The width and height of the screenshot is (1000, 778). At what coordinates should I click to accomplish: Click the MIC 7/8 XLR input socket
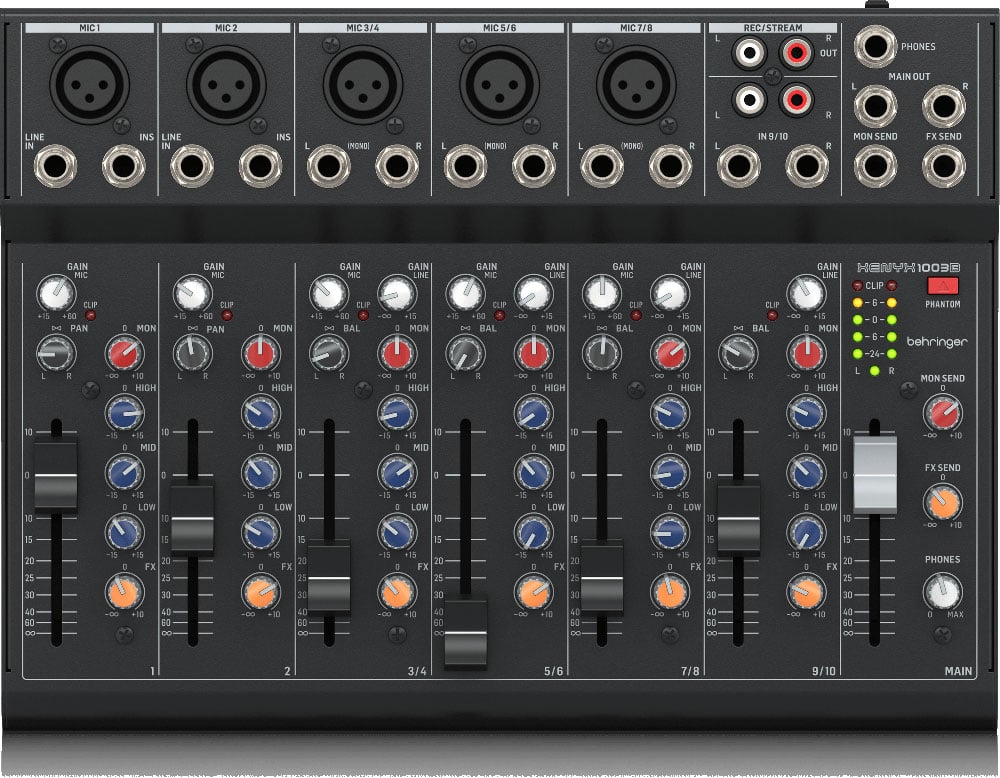tap(636, 84)
